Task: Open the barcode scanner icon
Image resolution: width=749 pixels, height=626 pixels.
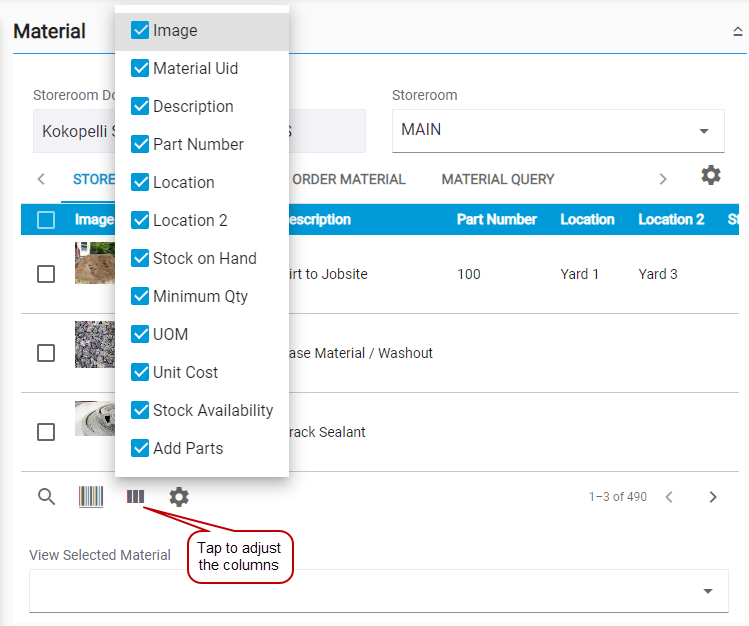Action: pyautogui.click(x=91, y=497)
